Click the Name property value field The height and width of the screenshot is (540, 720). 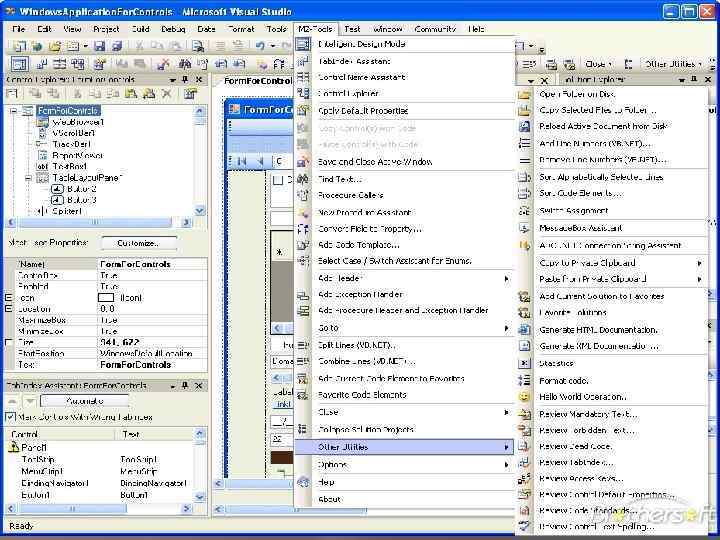(x=152, y=264)
